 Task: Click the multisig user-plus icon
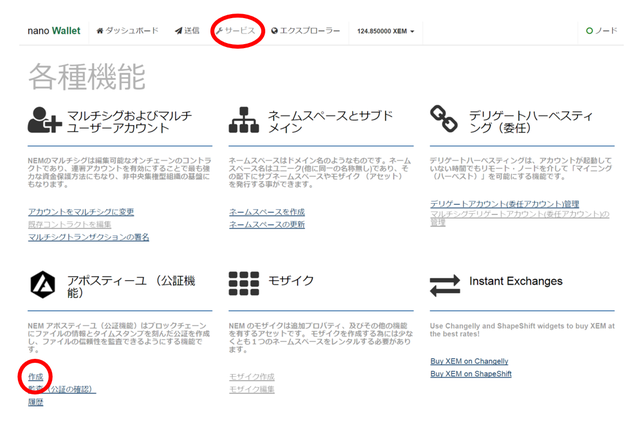coord(44,120)
